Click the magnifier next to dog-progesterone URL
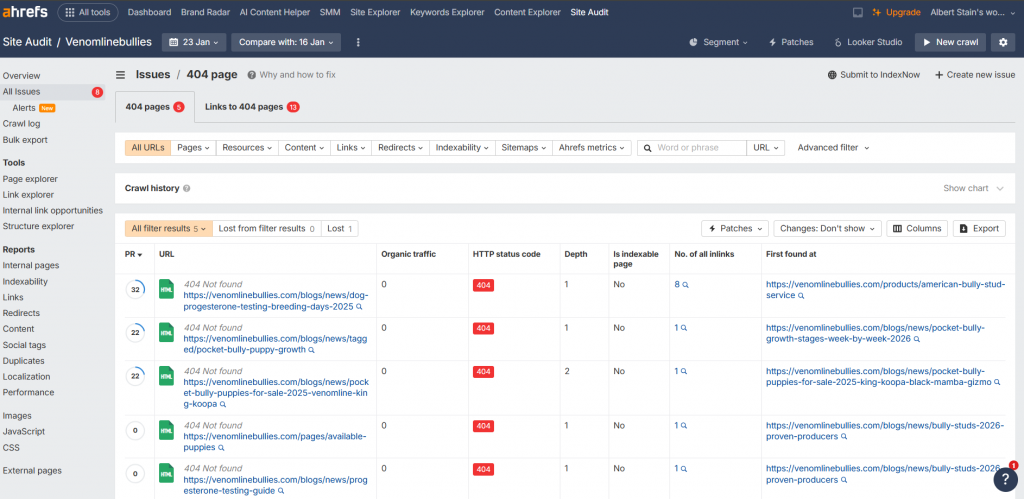 359,306
